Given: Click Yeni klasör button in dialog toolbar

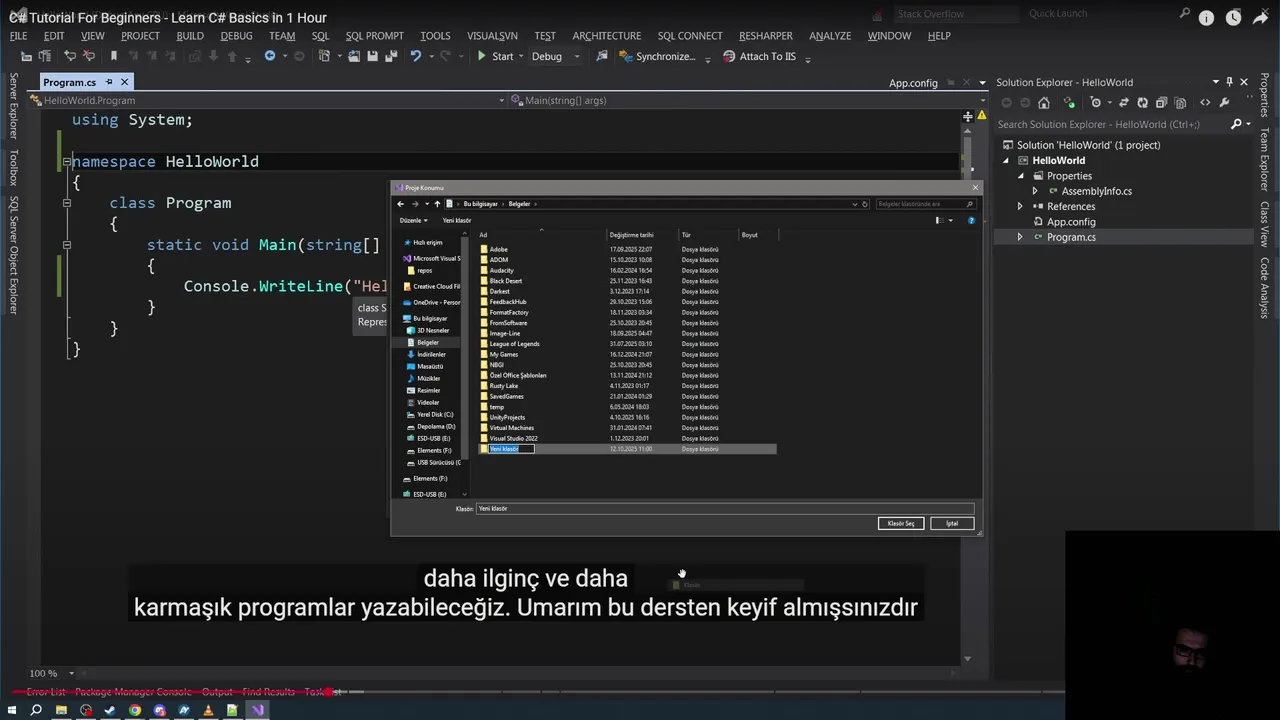Looking at the screenshot, I should [x=456, y=220].
